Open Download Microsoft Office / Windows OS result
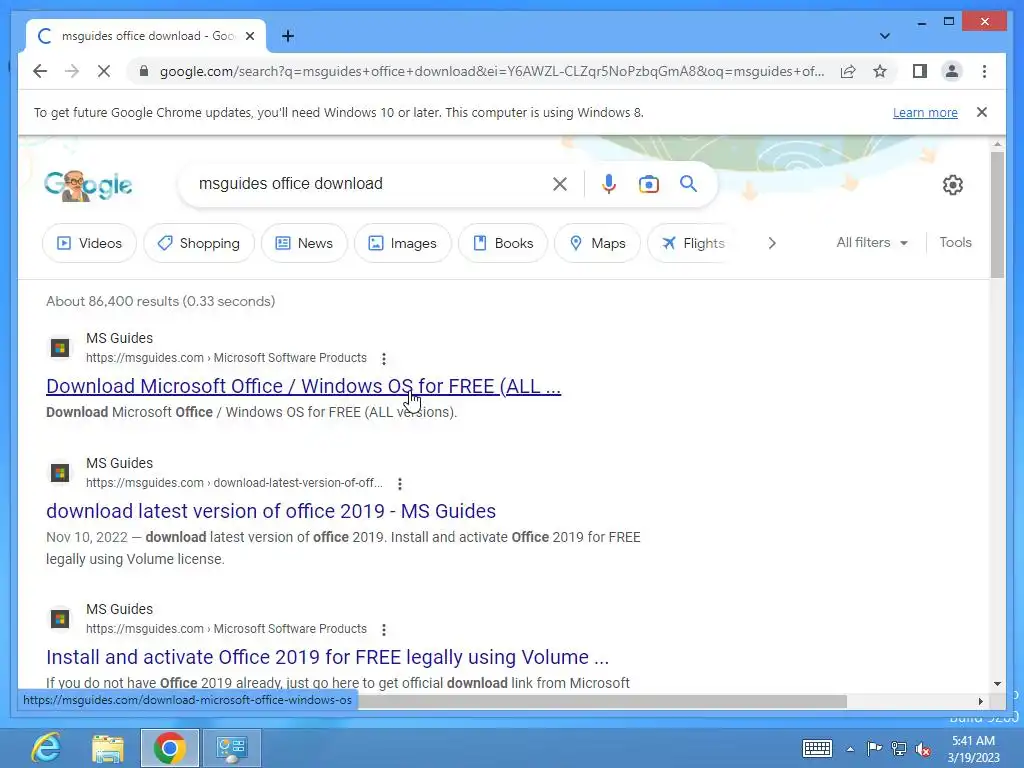 [x=304, y=386]
